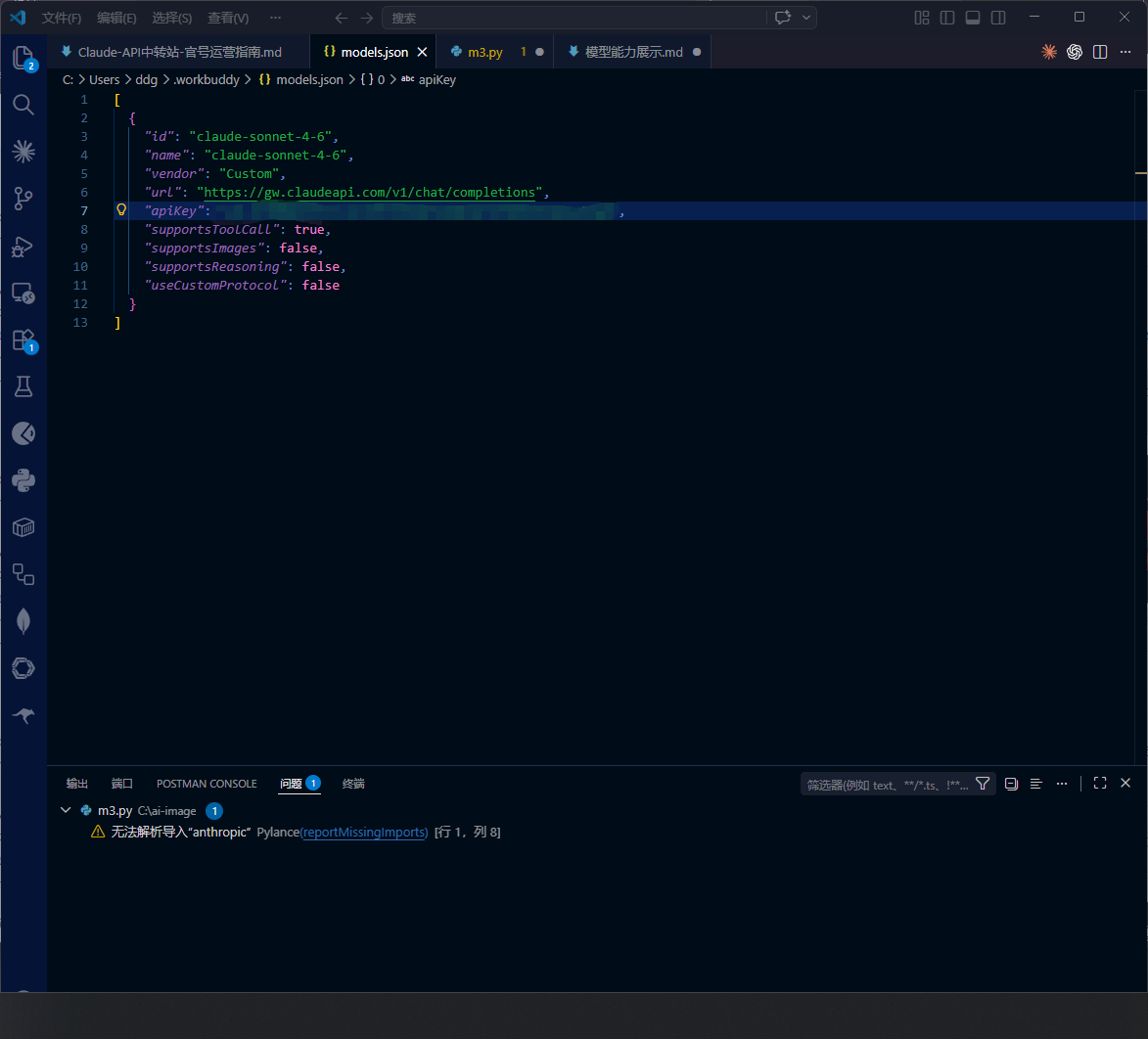Open Run and Debug view
1148x1039 pixels.
[23, 247]
